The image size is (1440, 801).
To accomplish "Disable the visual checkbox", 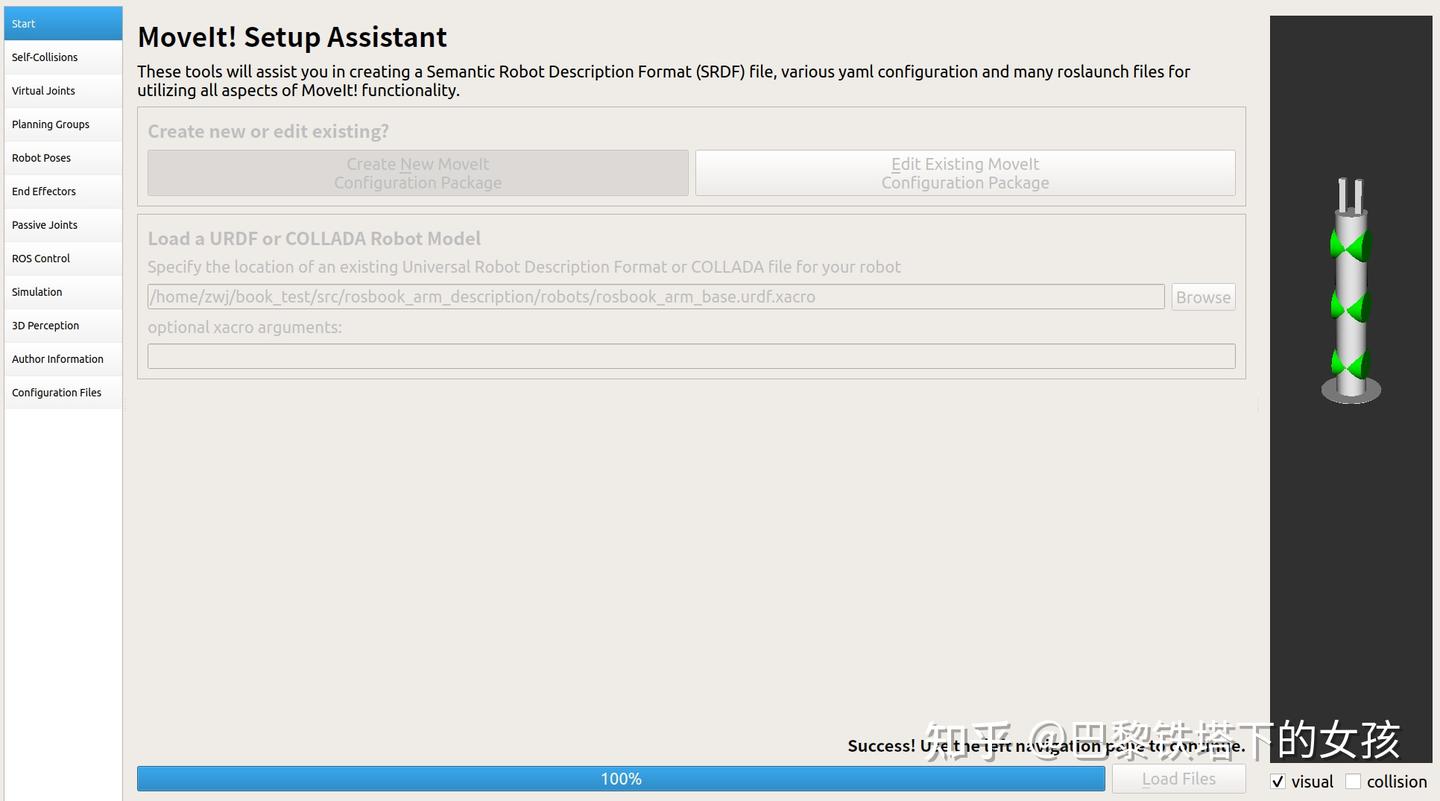I will (x=1278, y=781).
